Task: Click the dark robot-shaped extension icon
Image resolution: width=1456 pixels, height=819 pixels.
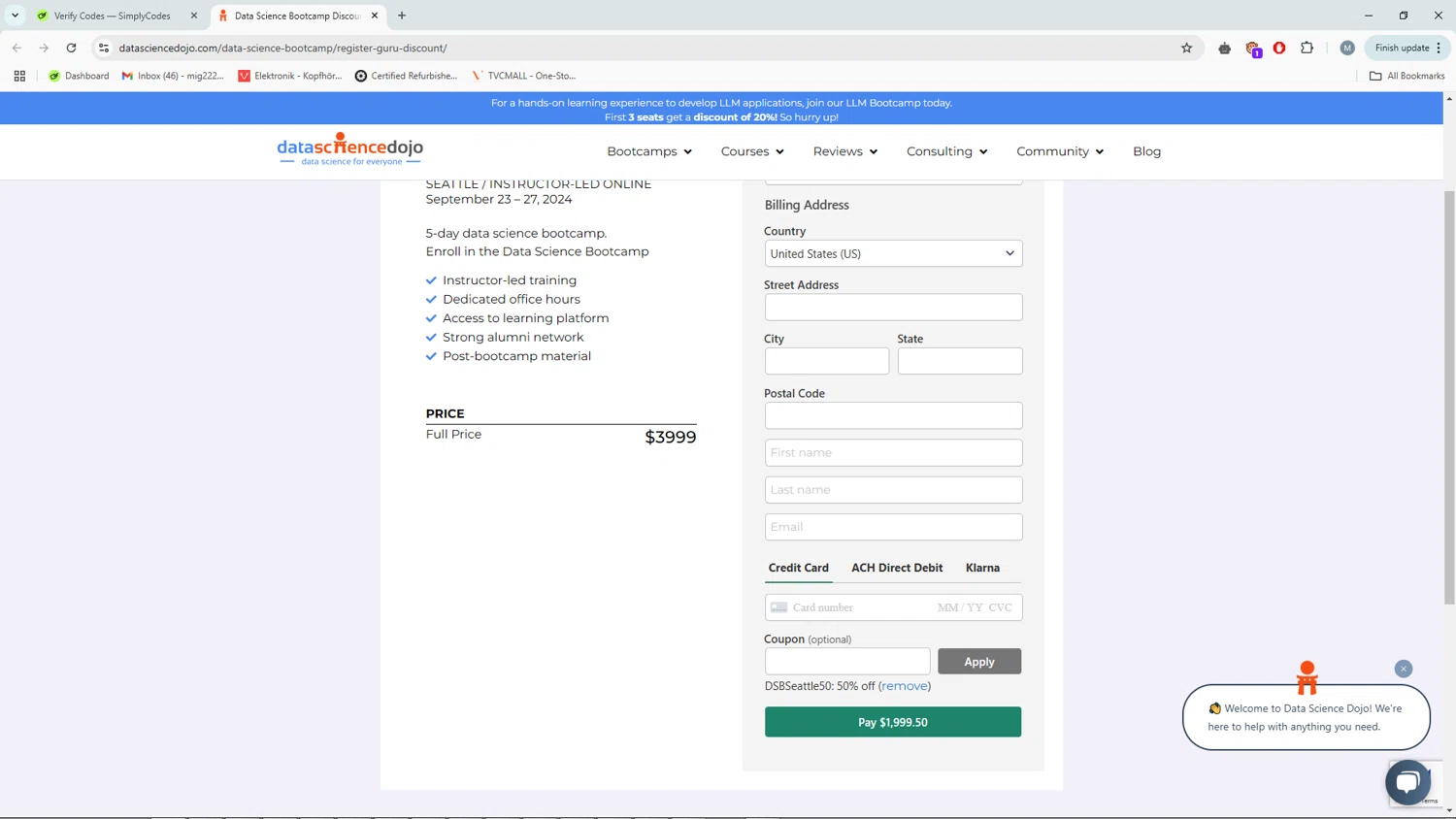Action: point(1225,48)
